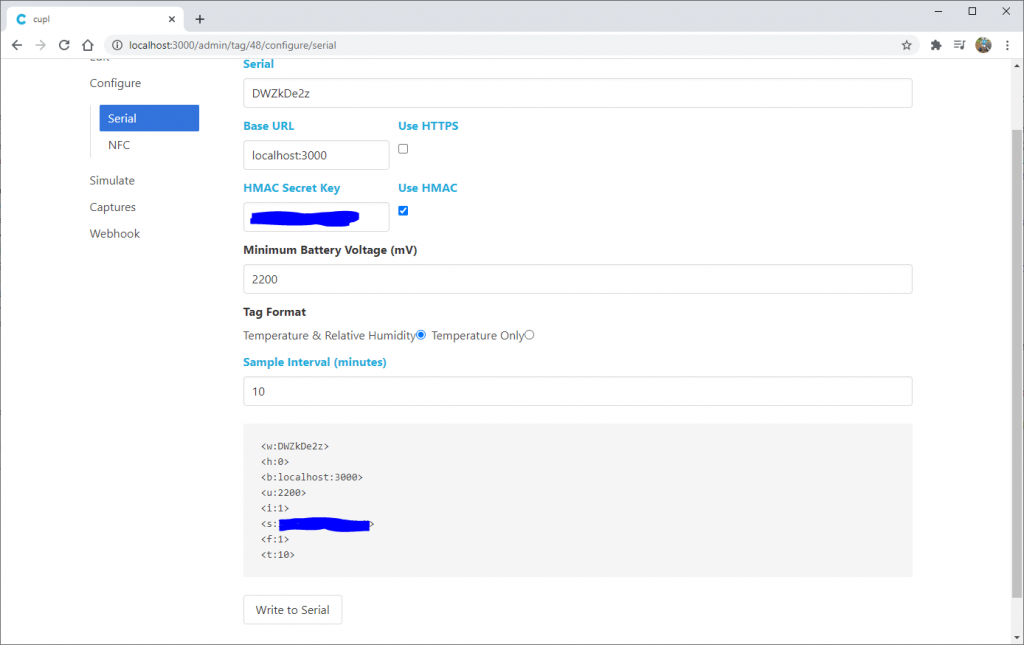
Task: Bookmark this page with the star
Action: 906,45
